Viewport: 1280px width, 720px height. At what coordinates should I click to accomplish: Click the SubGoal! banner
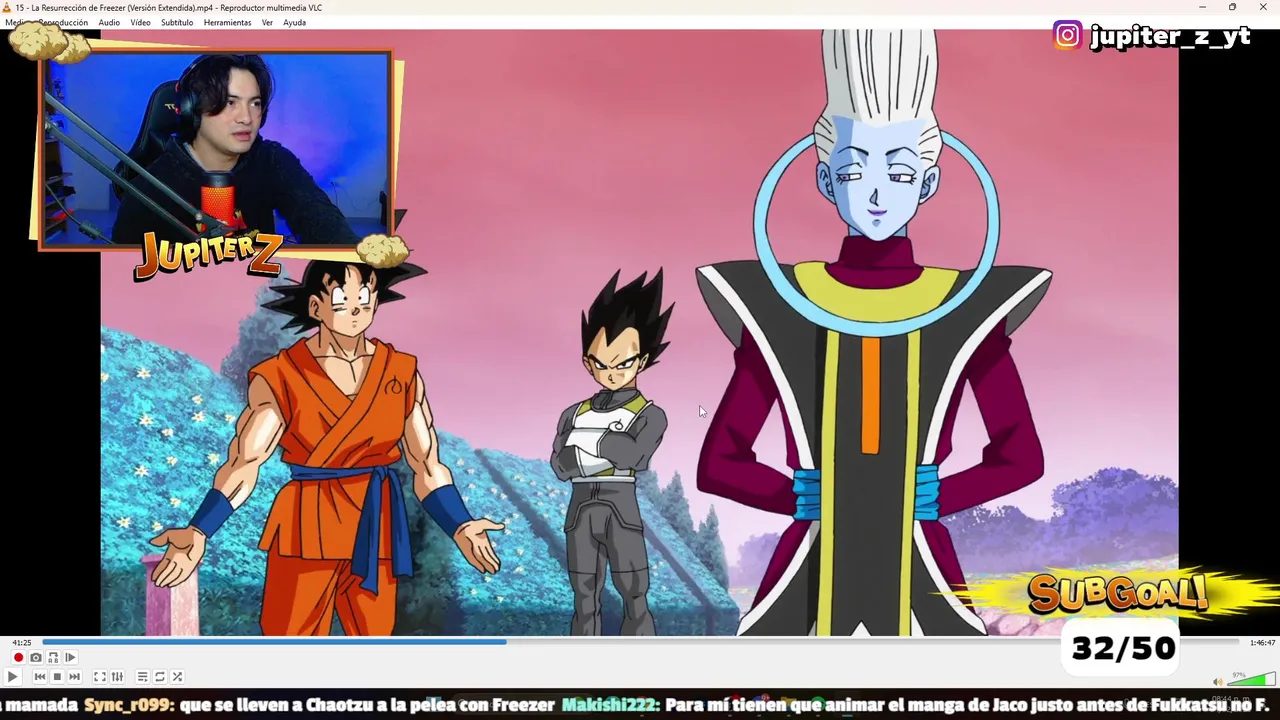click(x=1117, y=593)
